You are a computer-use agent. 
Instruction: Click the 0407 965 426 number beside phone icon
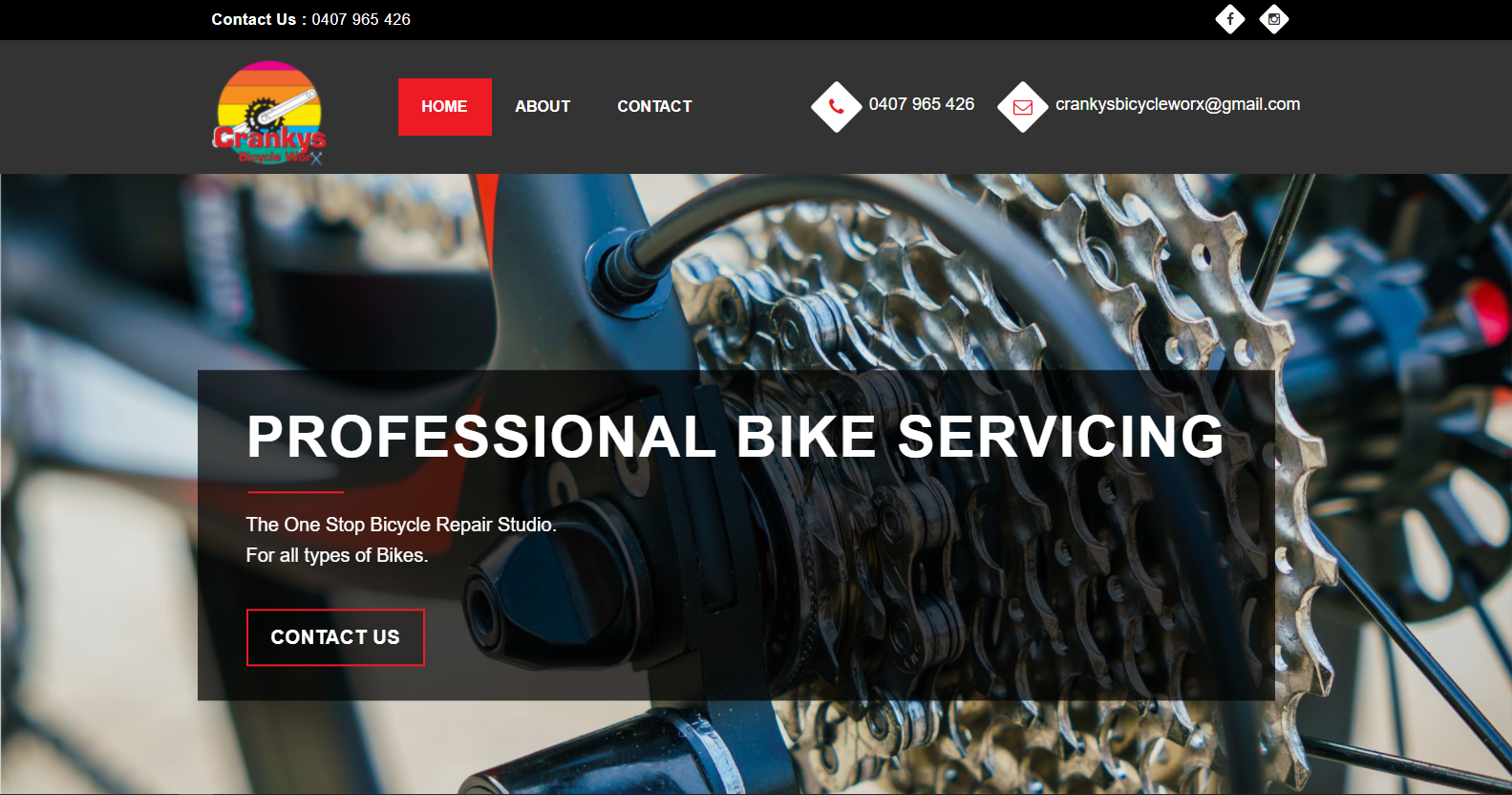[922, 104]
